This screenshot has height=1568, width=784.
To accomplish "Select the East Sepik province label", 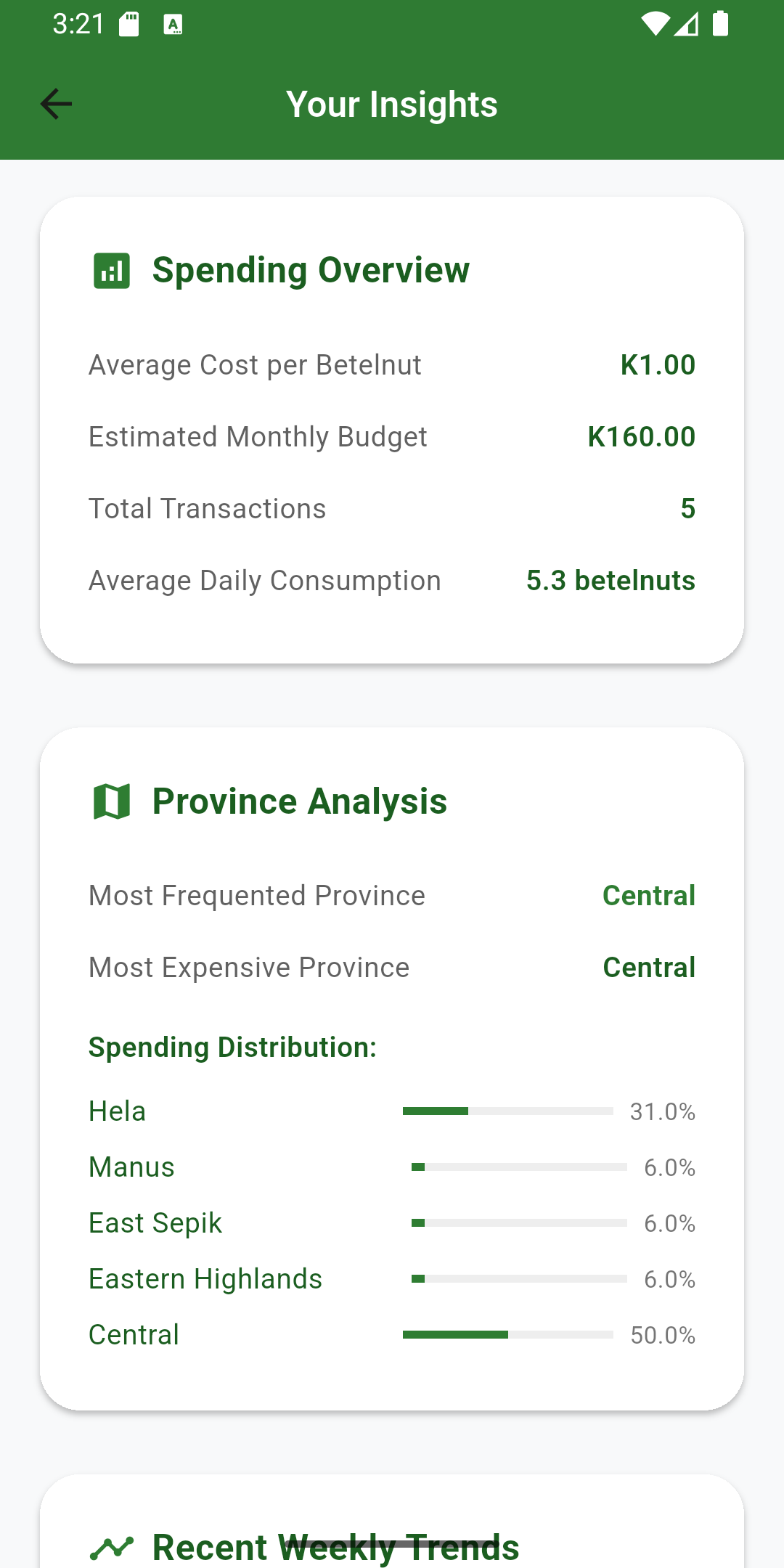I will coord(155,1223).
